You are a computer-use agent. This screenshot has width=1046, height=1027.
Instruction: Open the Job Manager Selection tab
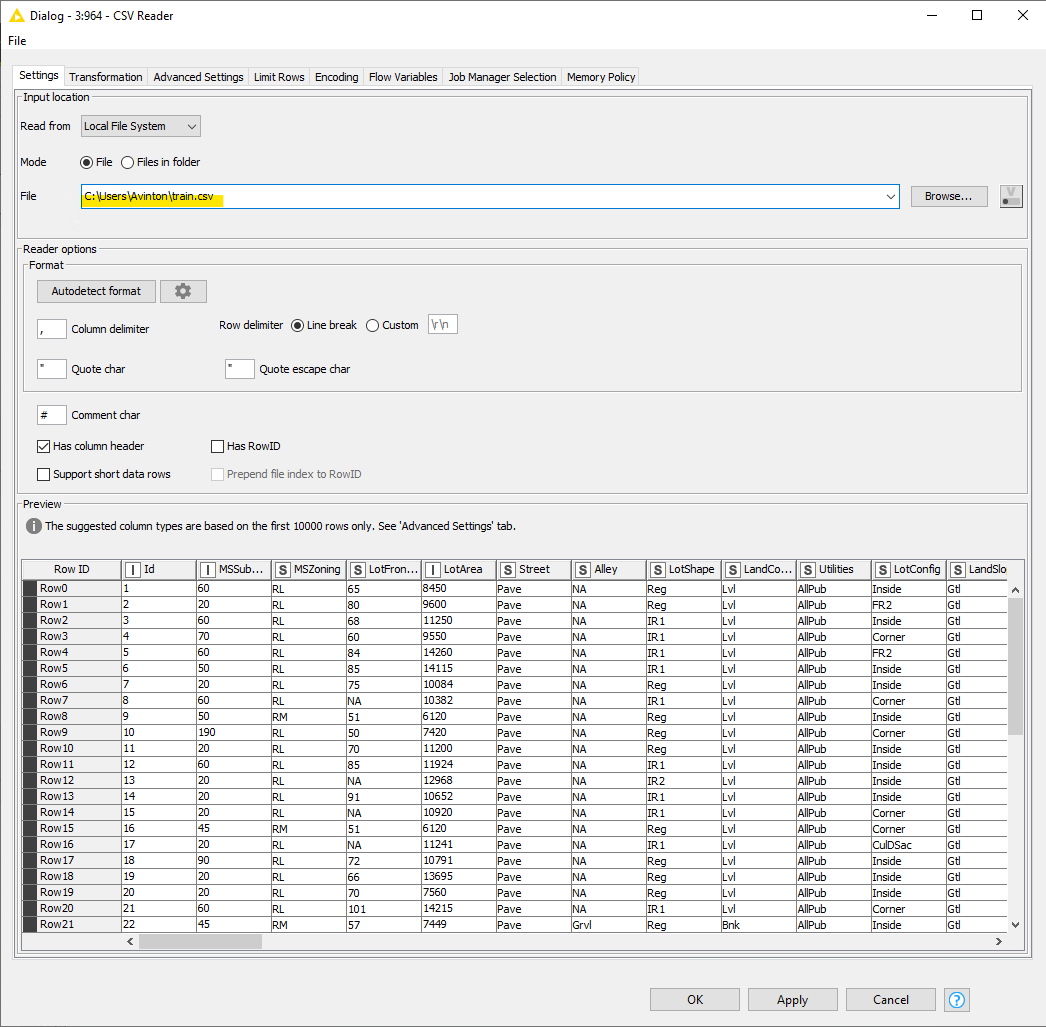point(502,77)
